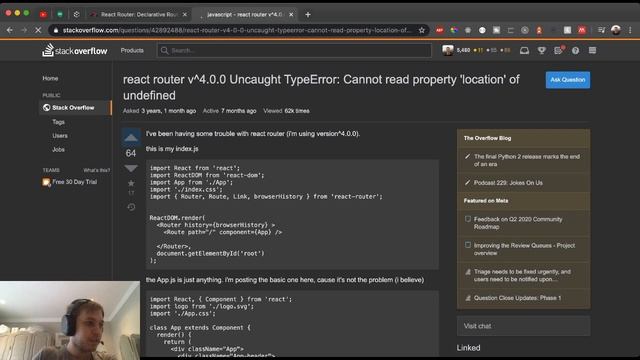Open "Improving the Review Queues - Project overview"

pyautogui.click(x=524, y=249)
